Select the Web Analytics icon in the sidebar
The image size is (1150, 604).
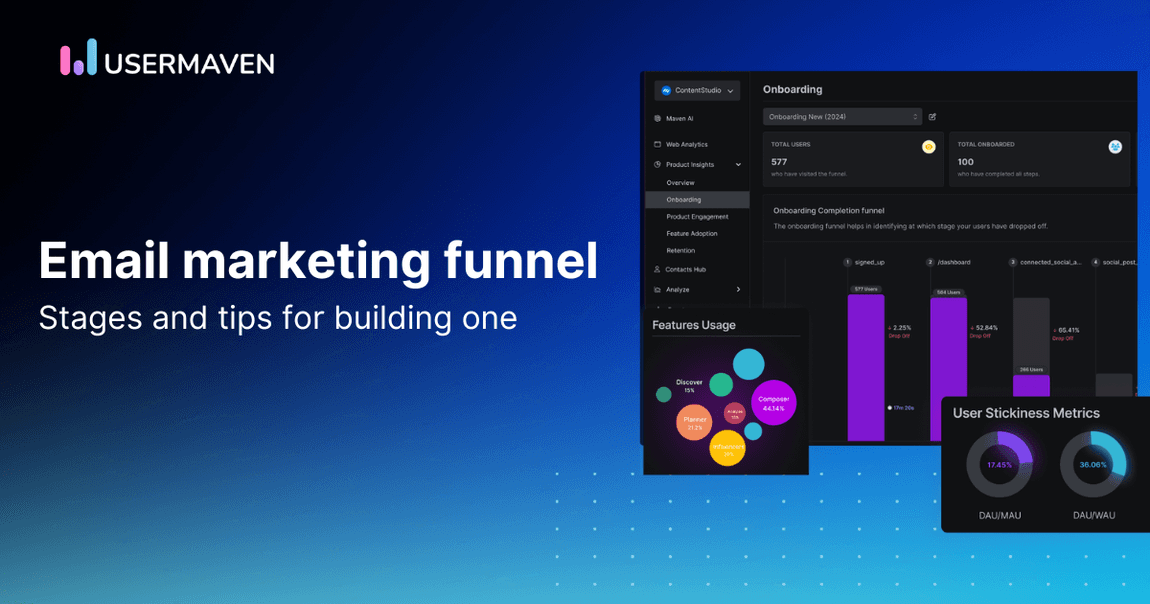655,144
